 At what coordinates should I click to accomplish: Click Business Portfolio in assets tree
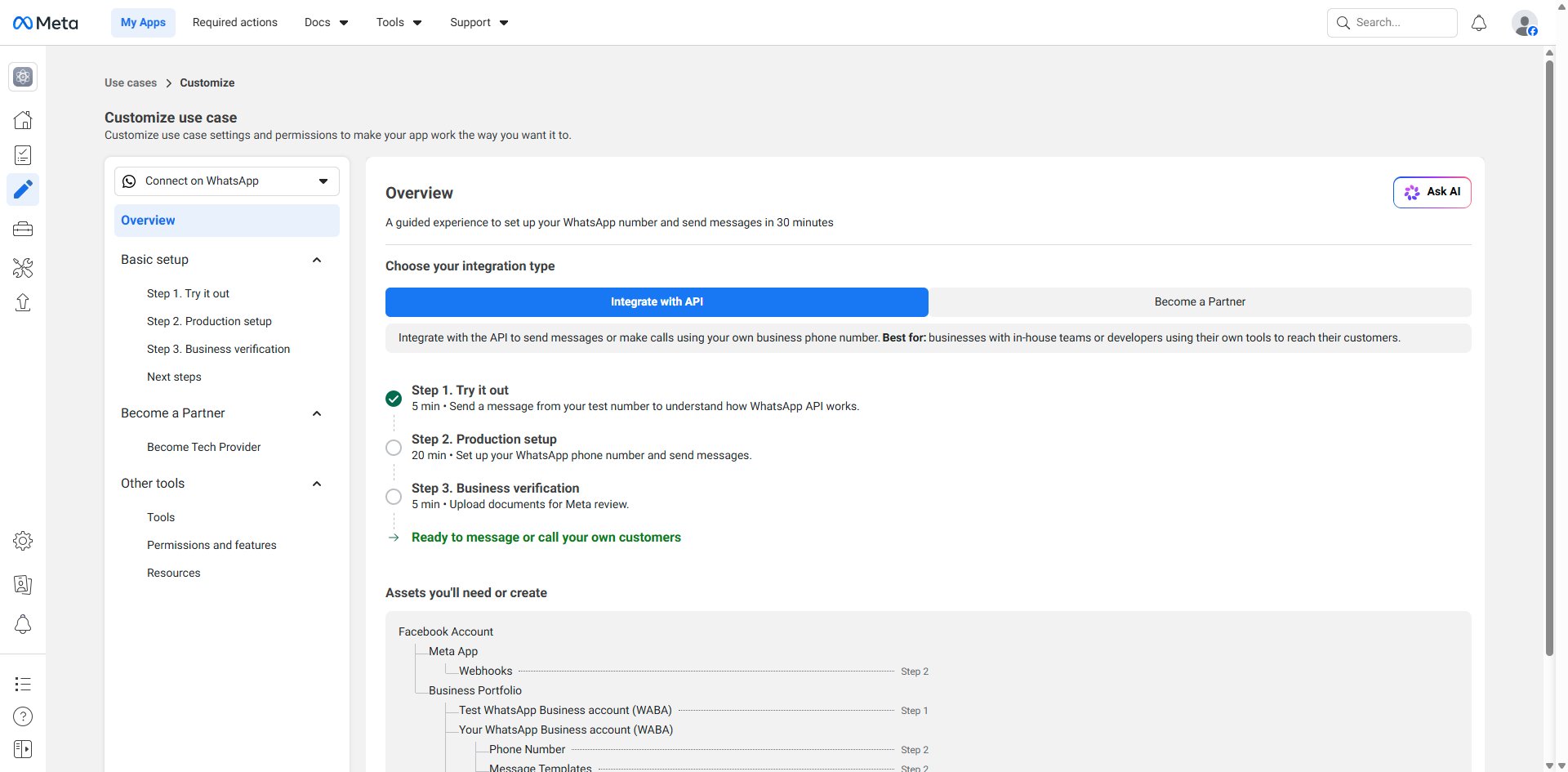pos(474,691)
